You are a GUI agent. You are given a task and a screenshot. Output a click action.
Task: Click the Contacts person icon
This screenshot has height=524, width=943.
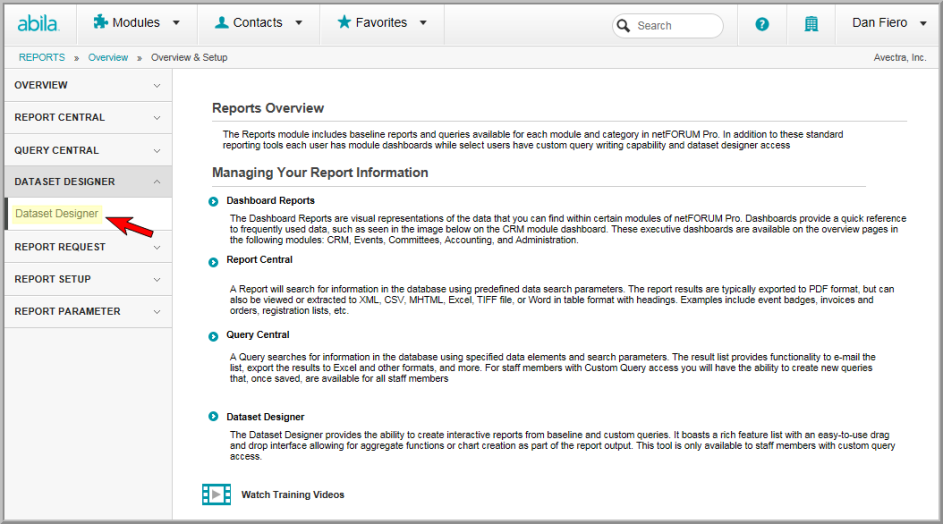(221, 22)
